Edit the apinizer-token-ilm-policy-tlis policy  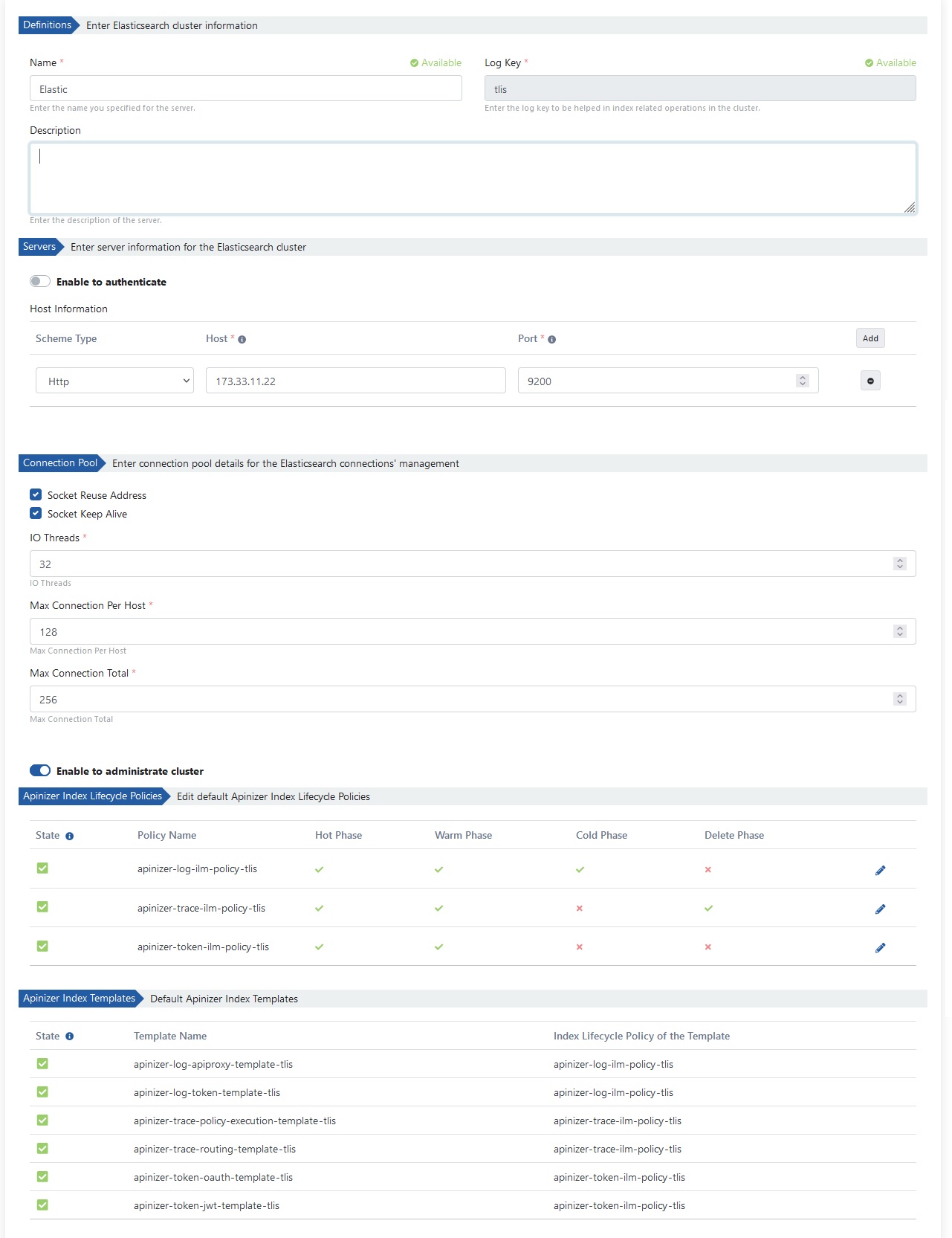pos(880,947)
